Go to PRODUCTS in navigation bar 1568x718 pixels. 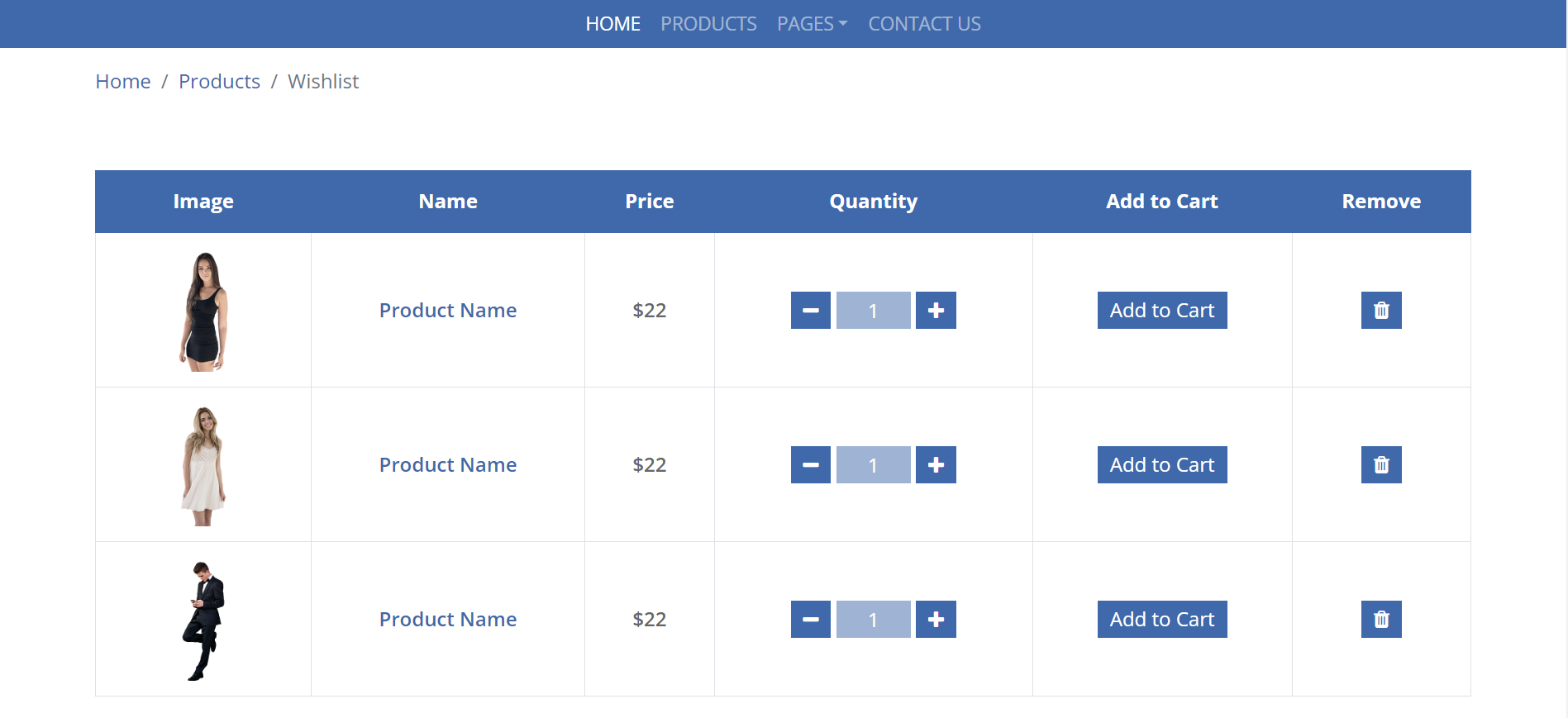click(x=708, y=24)
